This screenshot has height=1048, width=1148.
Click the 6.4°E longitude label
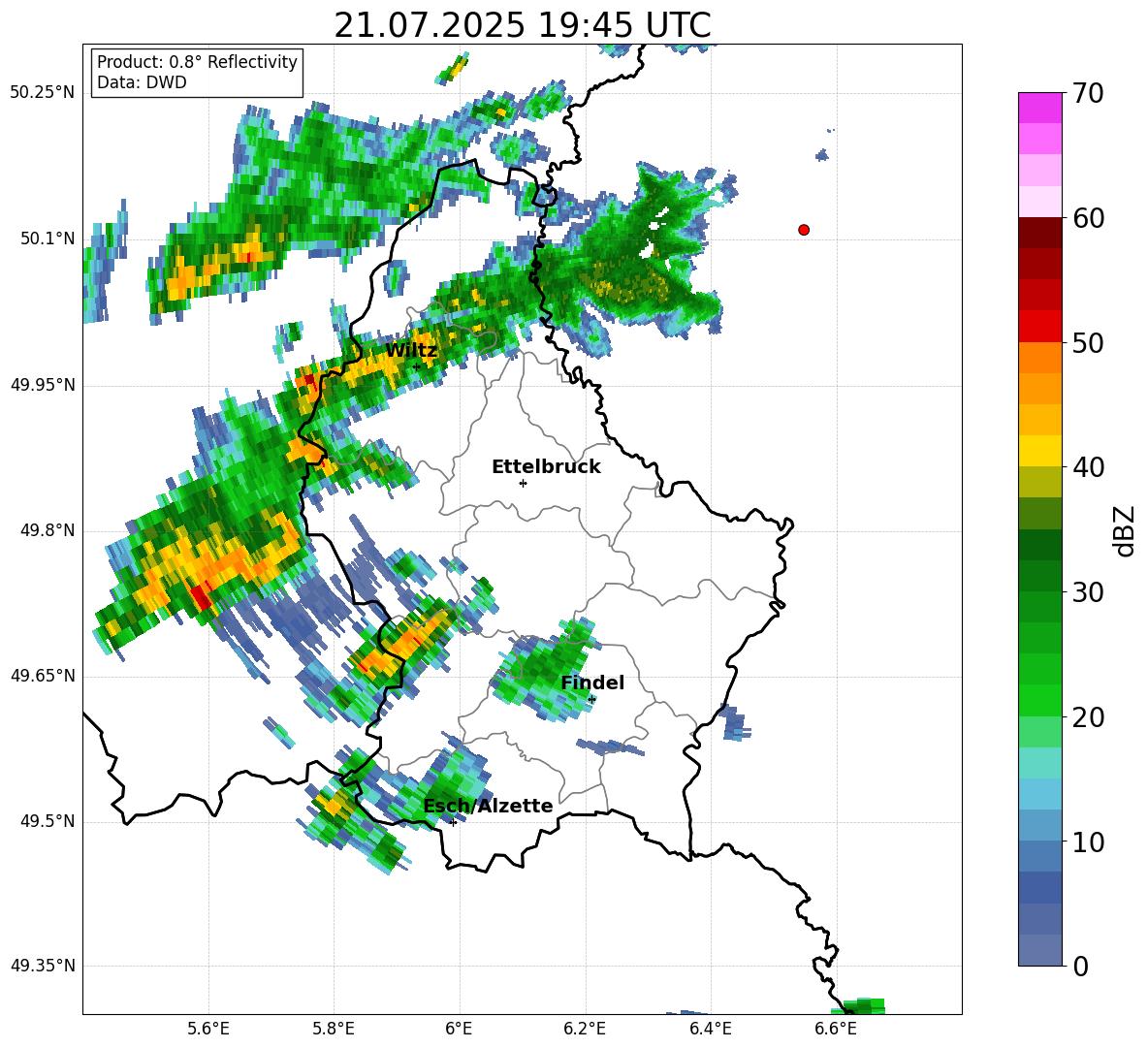[710, 1029]
